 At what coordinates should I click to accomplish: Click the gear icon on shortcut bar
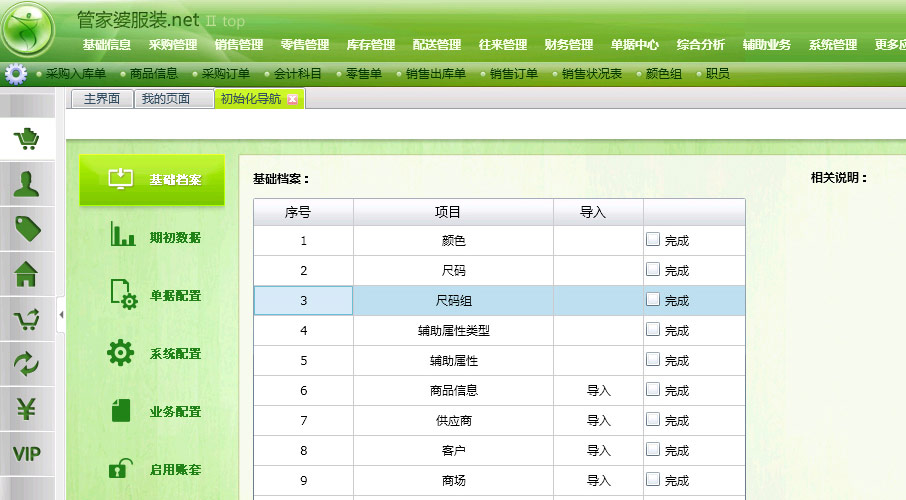16,73
